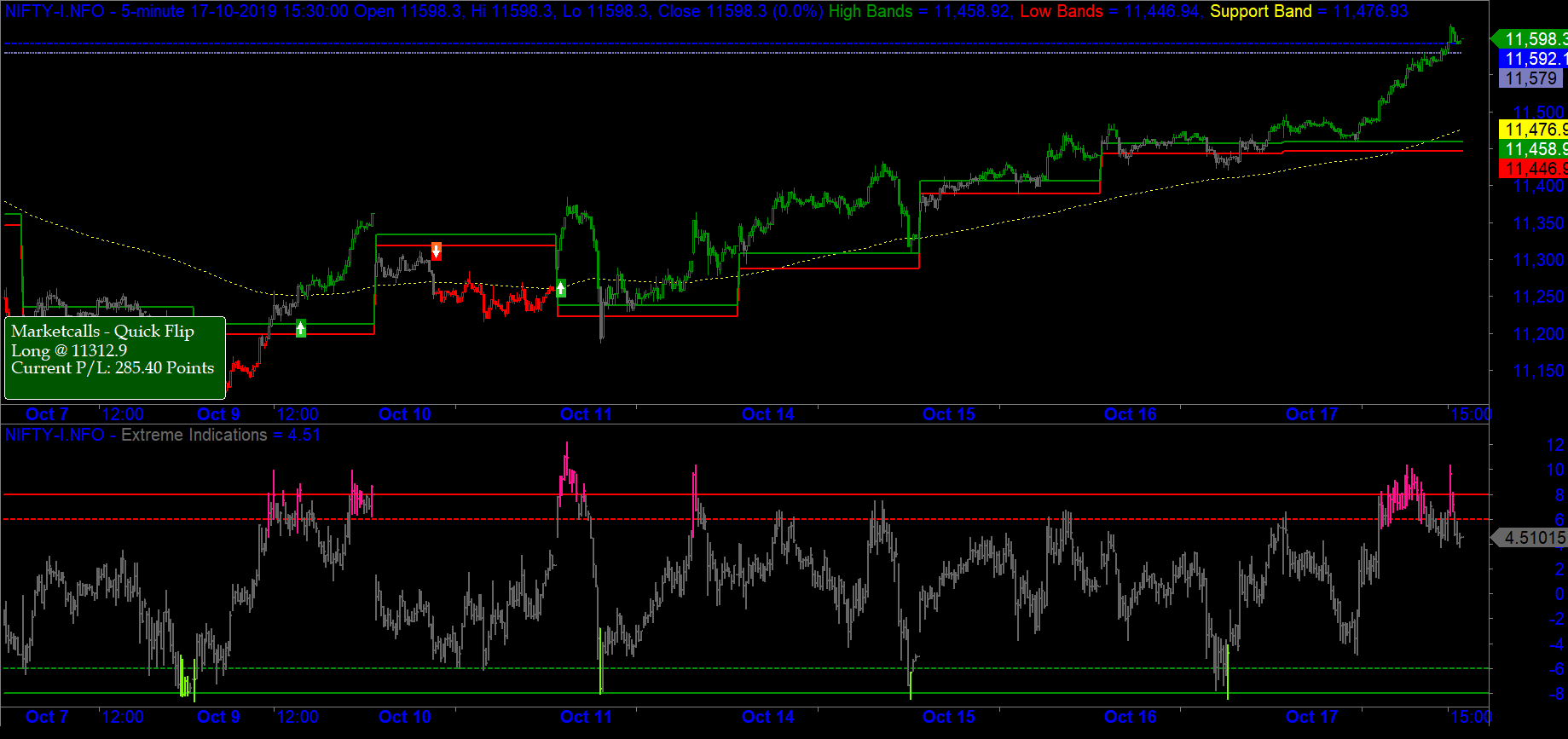Screen dimensions: 1568x739
Task: Click Oct 9 on price pane date axis
Action: (x=218, y=414)
